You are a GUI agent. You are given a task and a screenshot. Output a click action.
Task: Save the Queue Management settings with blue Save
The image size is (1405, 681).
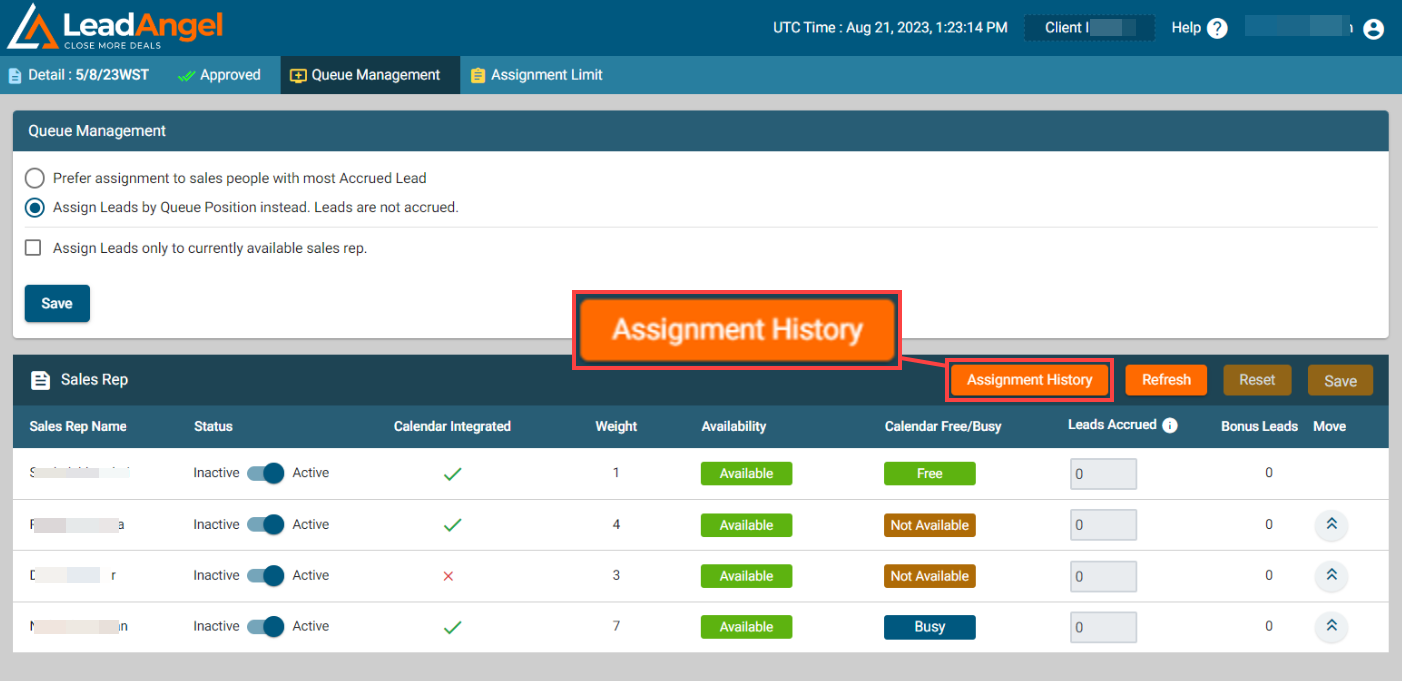coord(57,303)
